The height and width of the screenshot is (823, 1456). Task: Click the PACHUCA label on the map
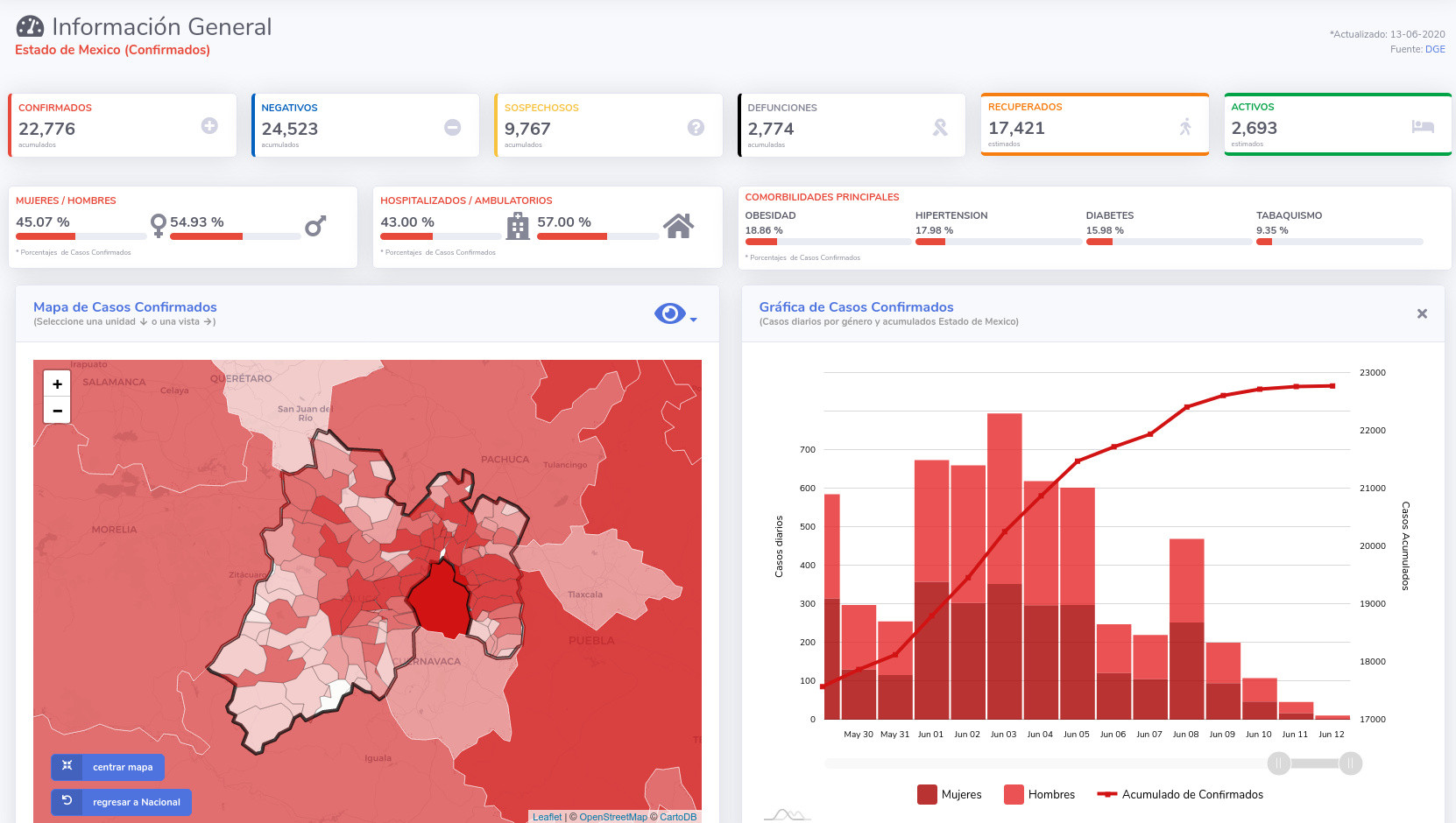click(x=505, y=459)
